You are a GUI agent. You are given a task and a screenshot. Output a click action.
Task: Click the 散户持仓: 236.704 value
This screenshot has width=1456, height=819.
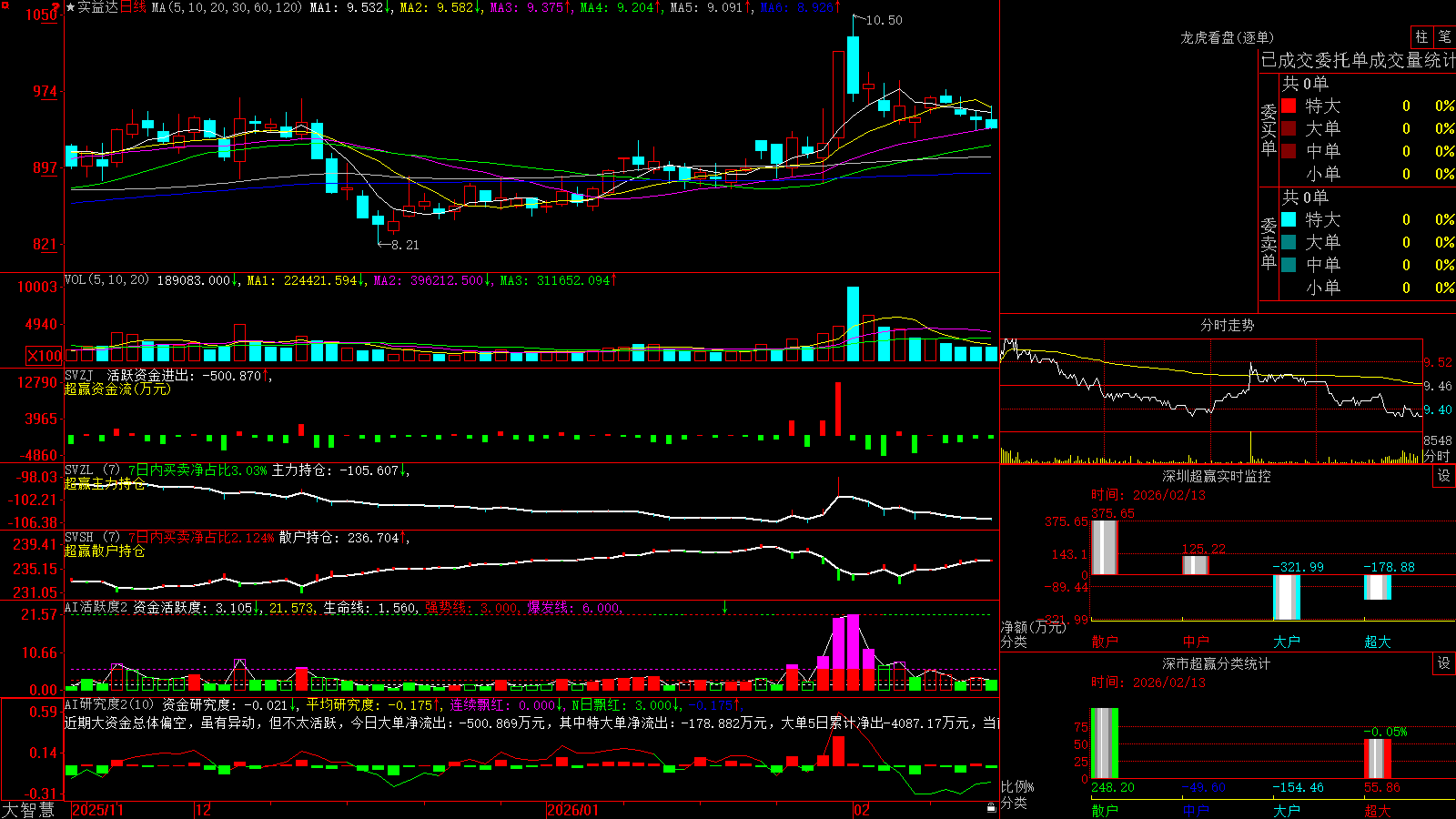pyautogui.click(x=339, y=538)
